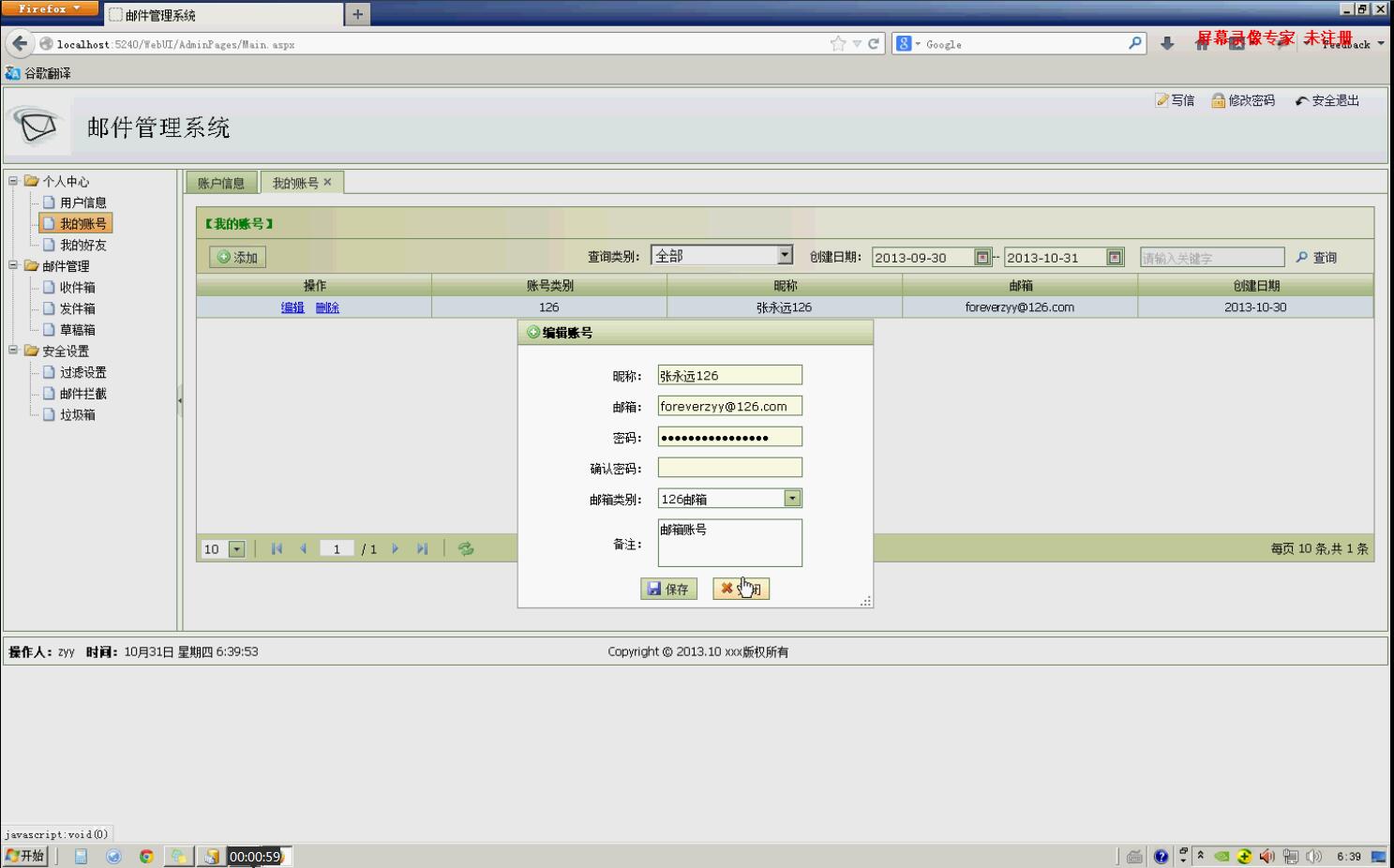This screenshot has height=868, width=1394.
Task: Collapse the 安全设置 tree node
Action: coord(13,351)
